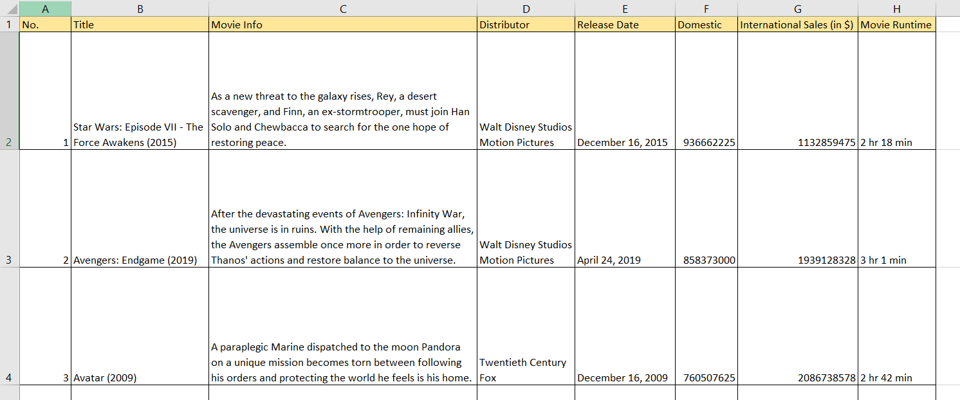Select column G header
This screenshot has height=400, width=960.
coord(798,9)
